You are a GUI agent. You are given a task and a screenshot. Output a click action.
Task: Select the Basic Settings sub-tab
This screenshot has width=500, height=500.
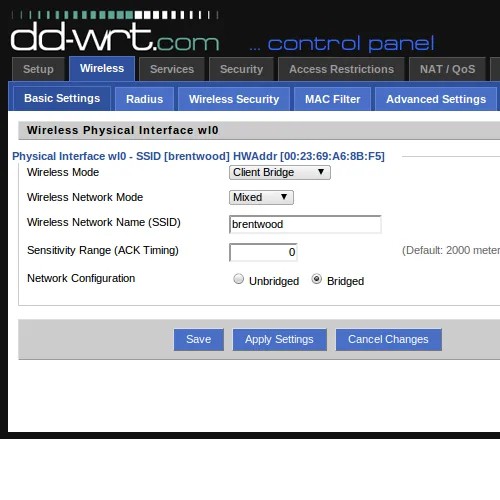tap(62, 98)
